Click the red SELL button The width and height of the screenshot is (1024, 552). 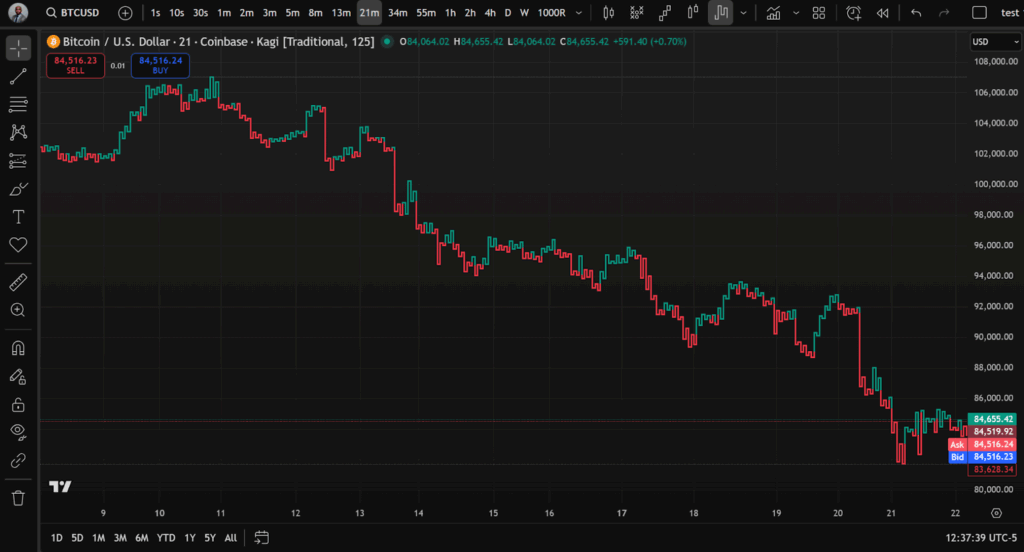pyautogui.click(x=75, y=65)
